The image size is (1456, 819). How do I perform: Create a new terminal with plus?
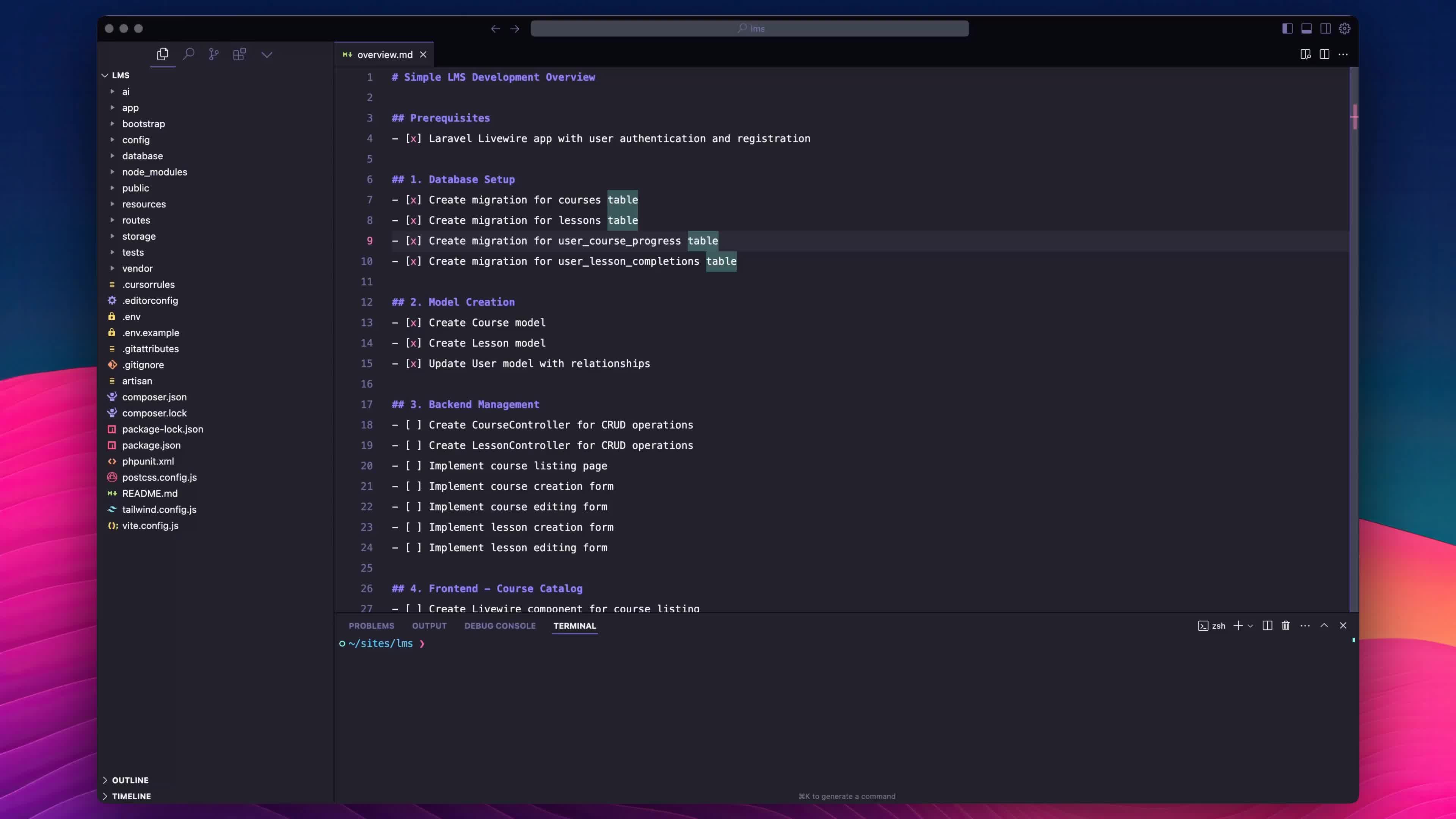(1238, 626)
